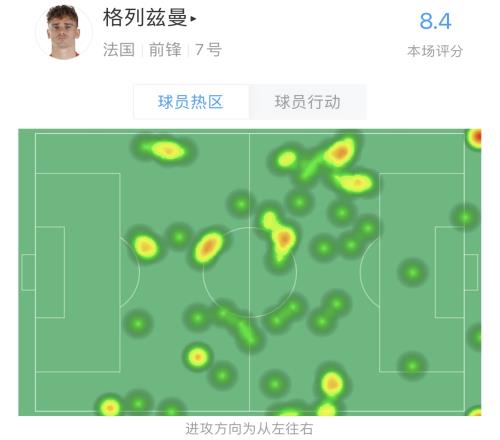
Task: Select the 本场评分 label
Action: point(435,51)
